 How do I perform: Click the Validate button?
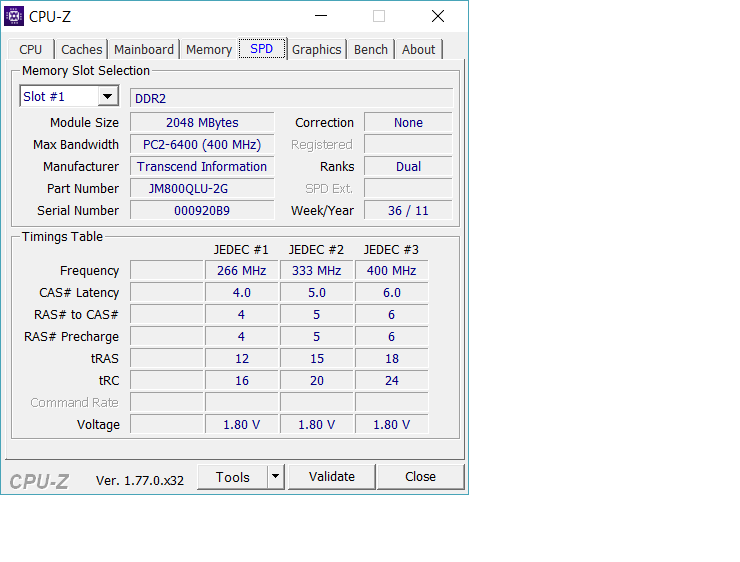[332, 477]
